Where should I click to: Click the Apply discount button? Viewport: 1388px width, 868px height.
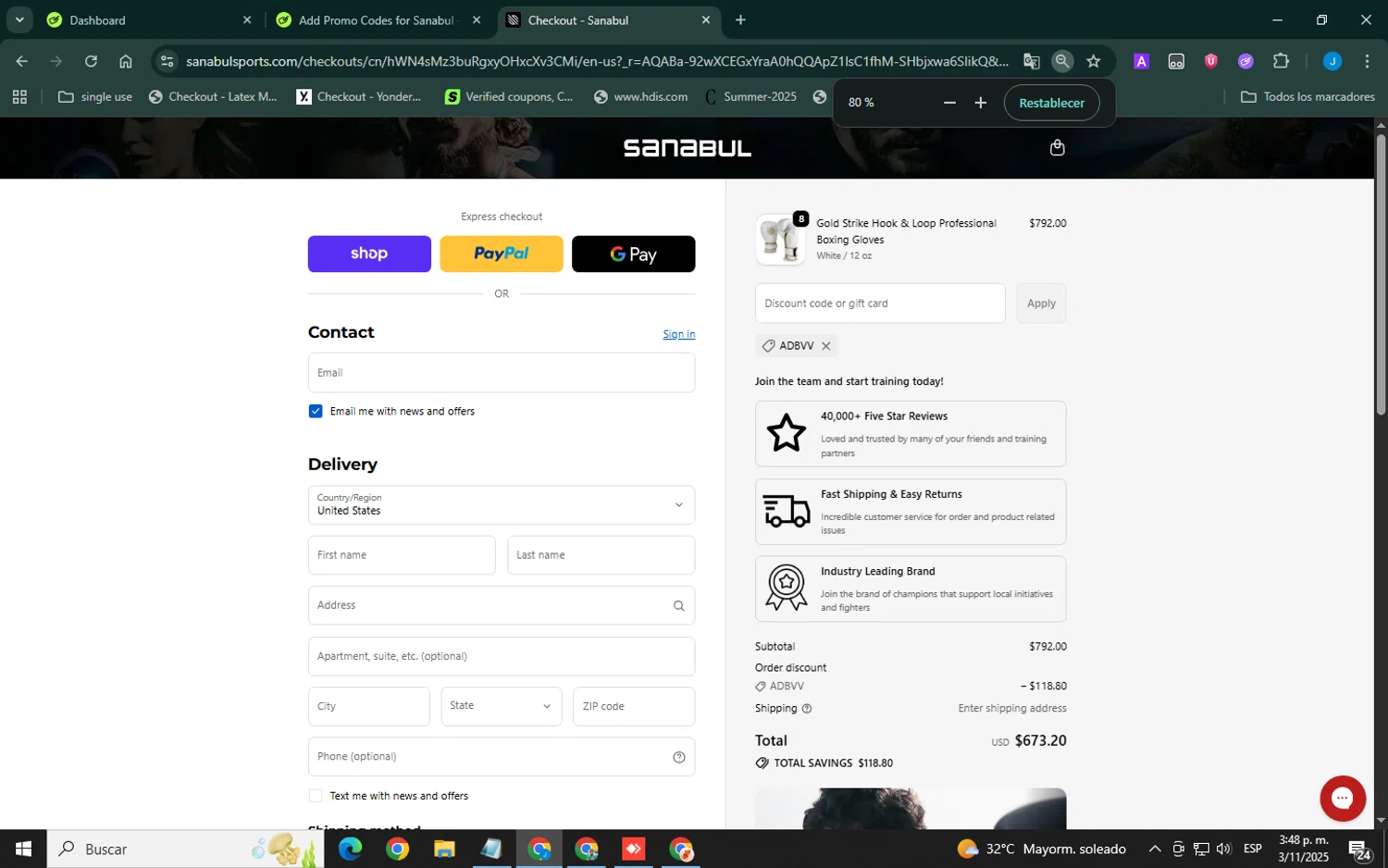tap(1041, 304)
